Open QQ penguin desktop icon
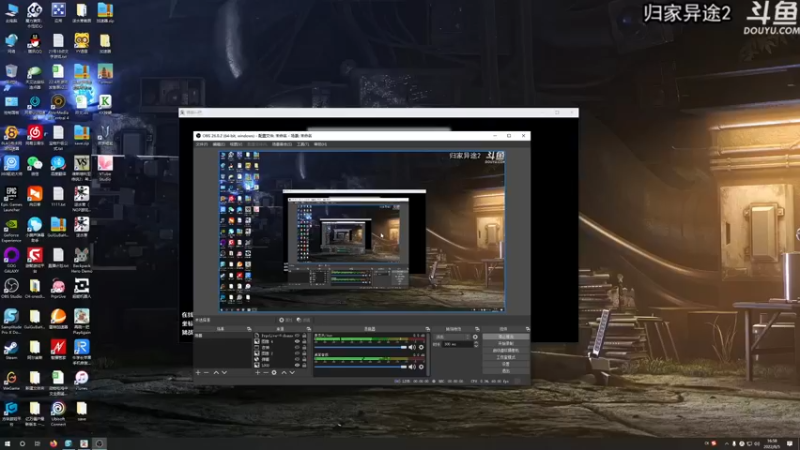Screen dimensions: 800x450 [35, 44]
